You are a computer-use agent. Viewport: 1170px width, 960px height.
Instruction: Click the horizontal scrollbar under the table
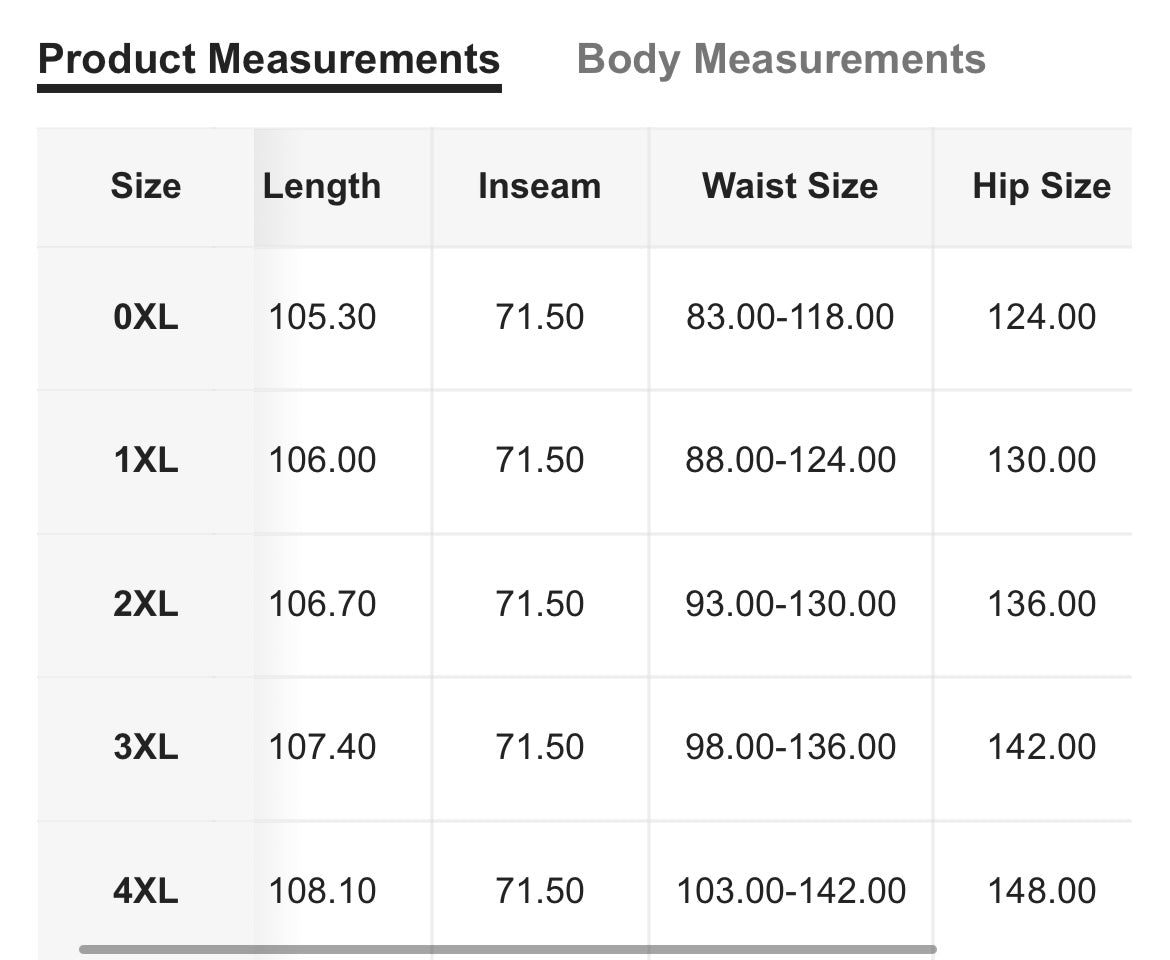tap(507, 950)
